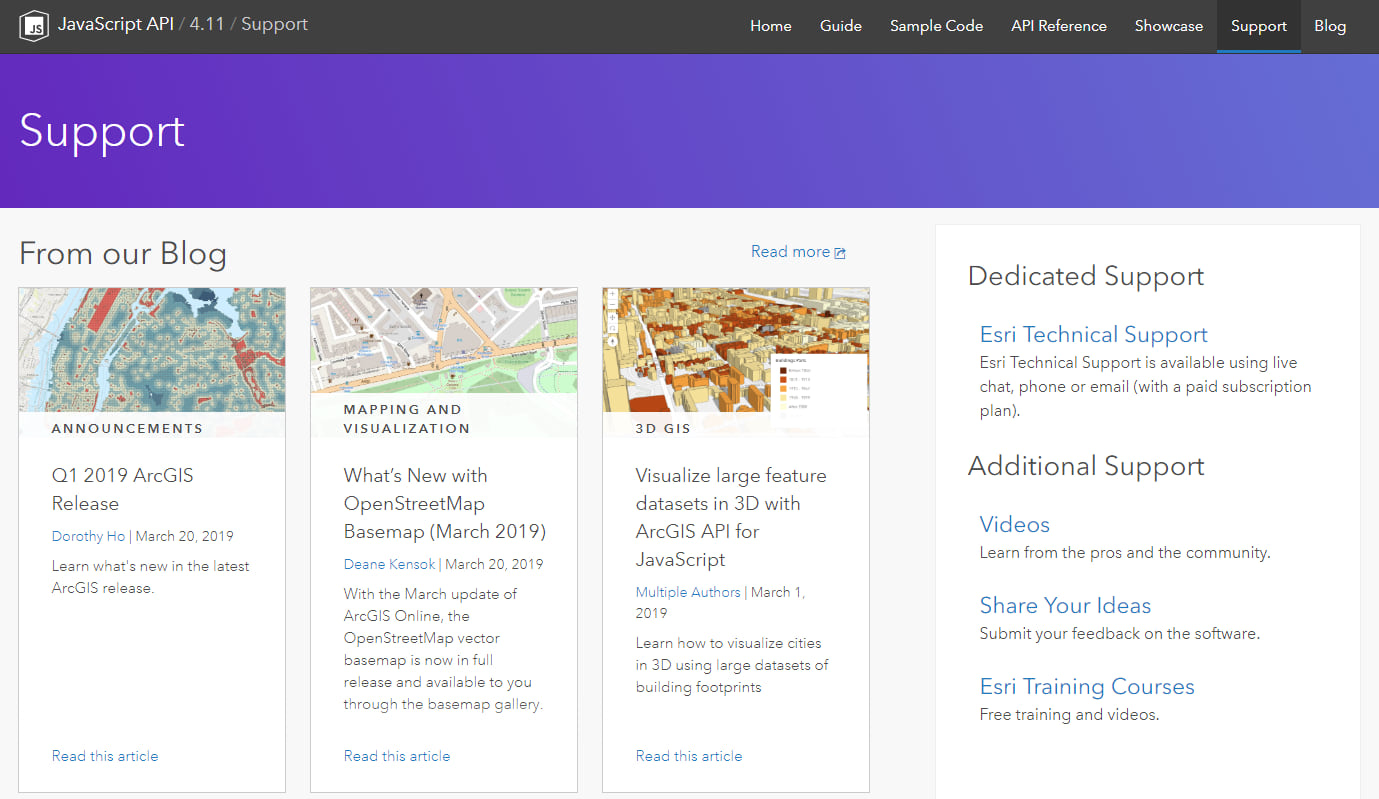The width and height of the screenshot is (1379, 799).
Task: Go to the Guide page
Action: (x=841, y=26)
